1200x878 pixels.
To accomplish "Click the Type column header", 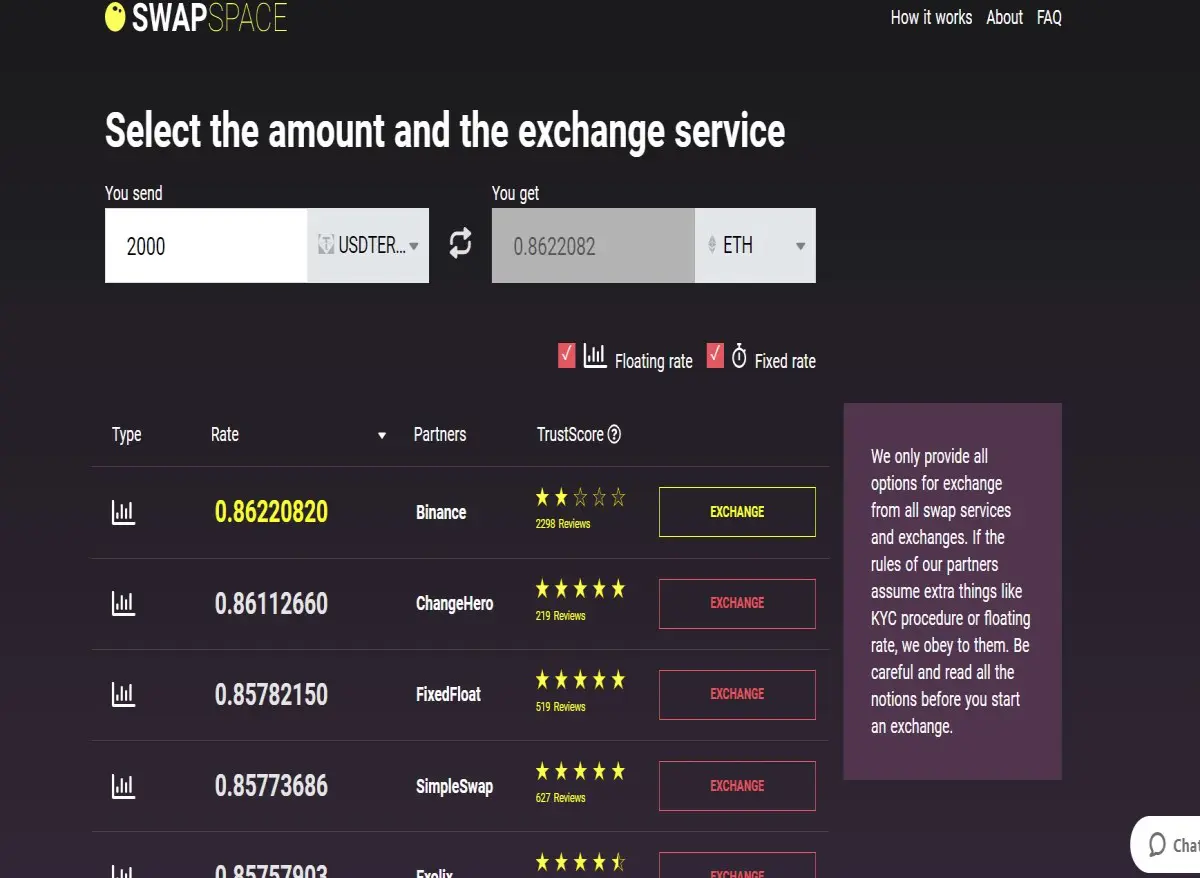I will pyautogui.click(x=126, y=435).
